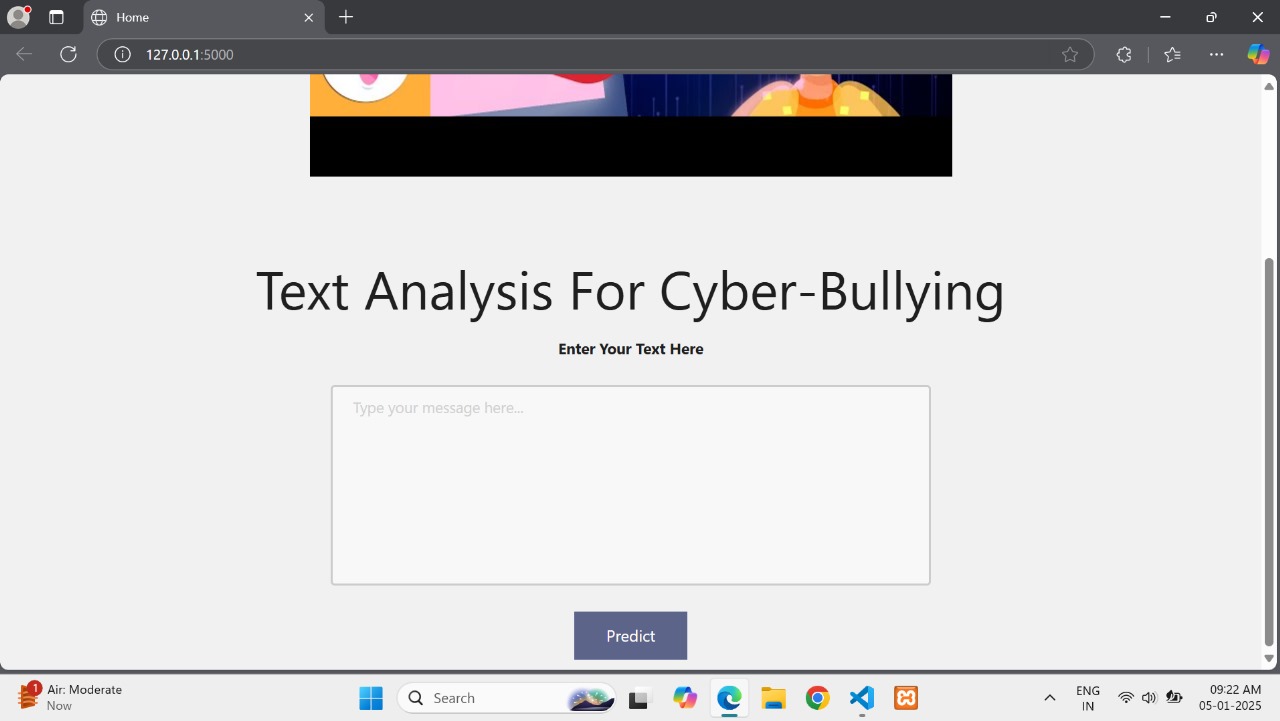
Task: Click the address bar URL 127.0.0.1:5000
Action: (x=190, y=54)
